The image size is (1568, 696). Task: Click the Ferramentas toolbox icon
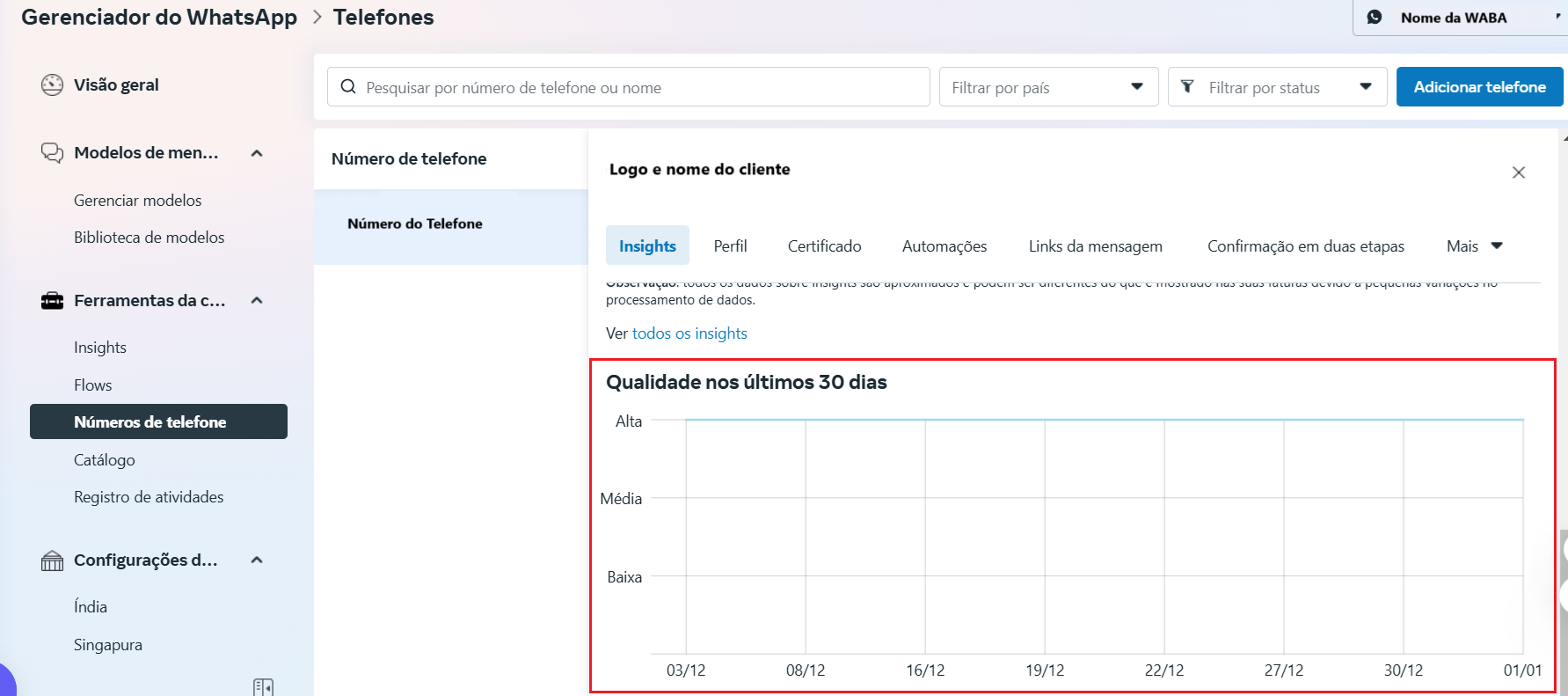(52, 301)
